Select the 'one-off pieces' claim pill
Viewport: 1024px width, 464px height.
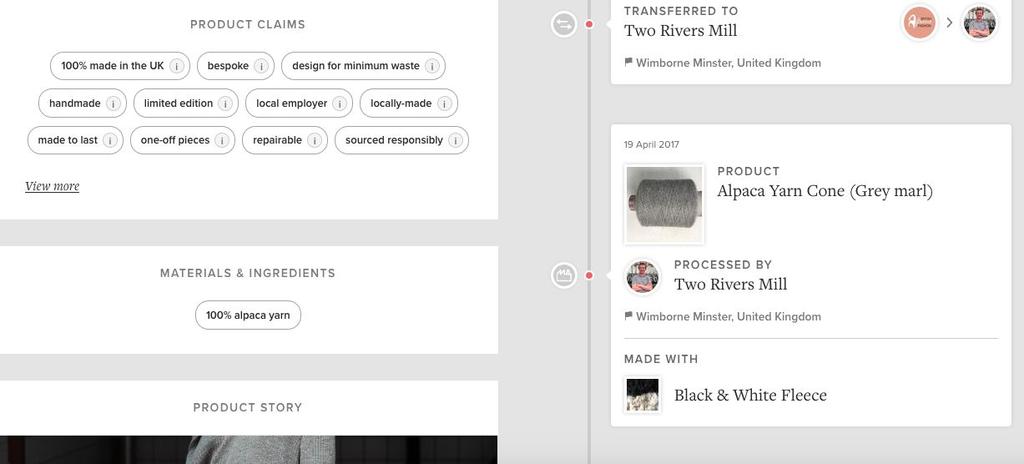coord(182,141)
